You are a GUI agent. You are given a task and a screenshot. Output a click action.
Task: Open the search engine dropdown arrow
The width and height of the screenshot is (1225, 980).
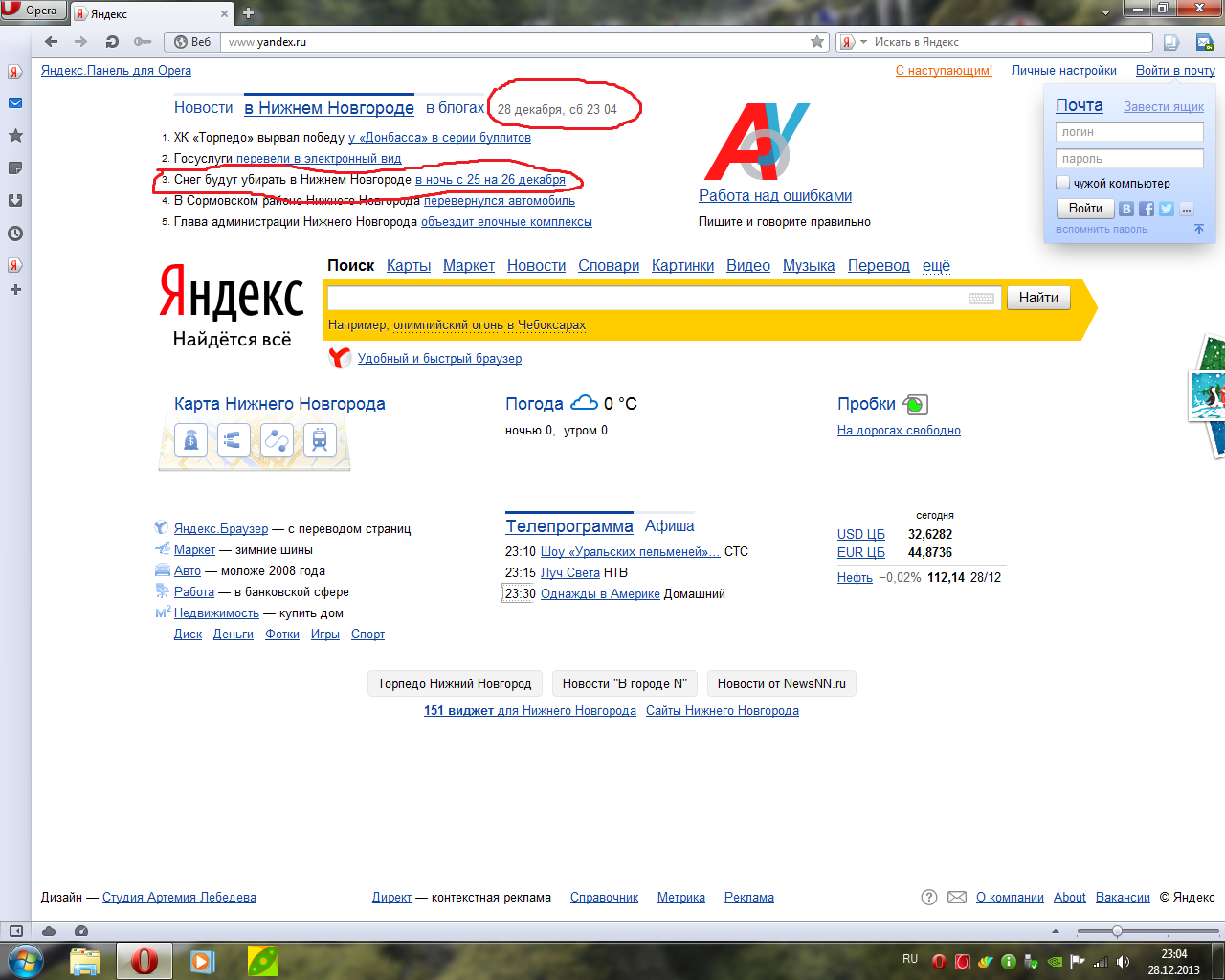pyautogui.click(x=863, y=42)
